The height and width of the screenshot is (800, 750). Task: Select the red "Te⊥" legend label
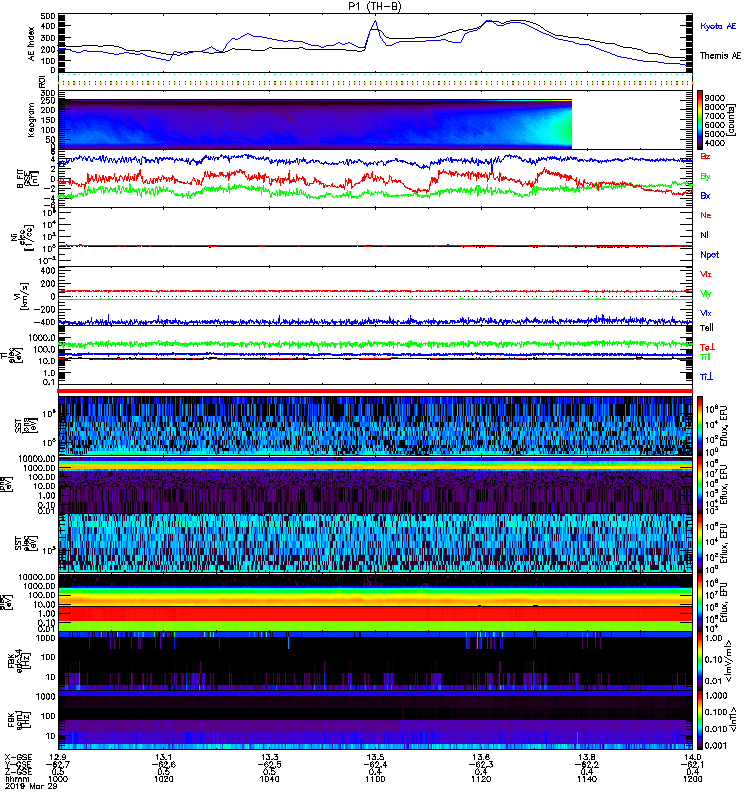click(707, 347)
